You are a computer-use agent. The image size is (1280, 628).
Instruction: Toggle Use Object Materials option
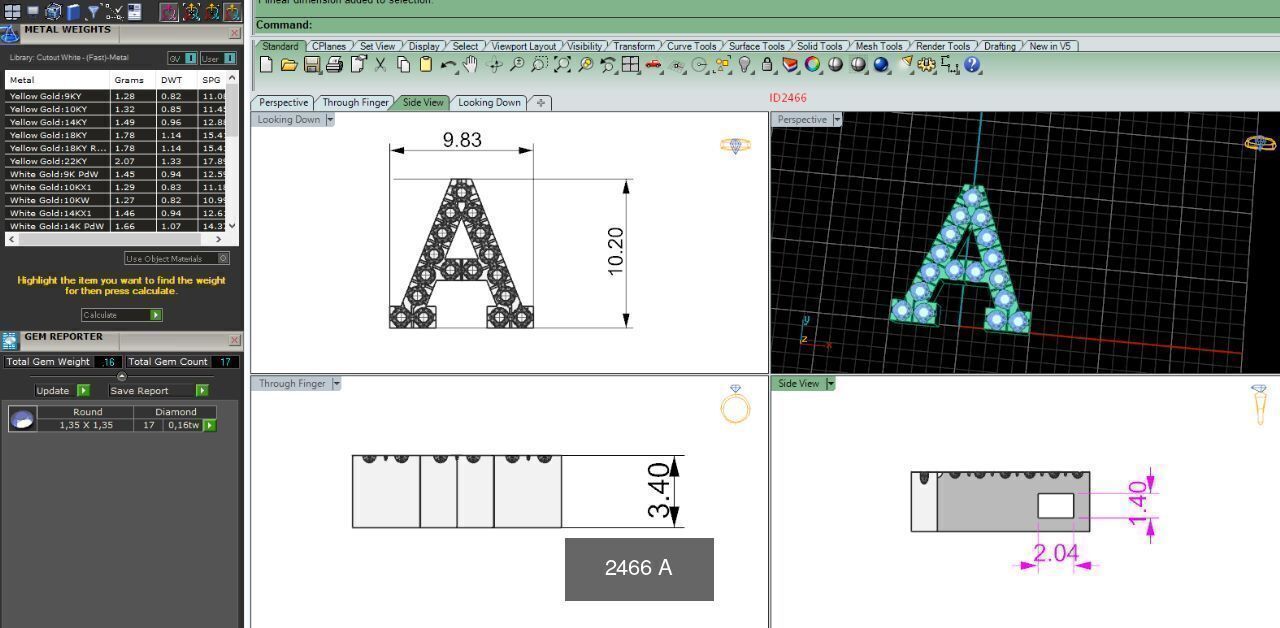click(x=176, y=258)
